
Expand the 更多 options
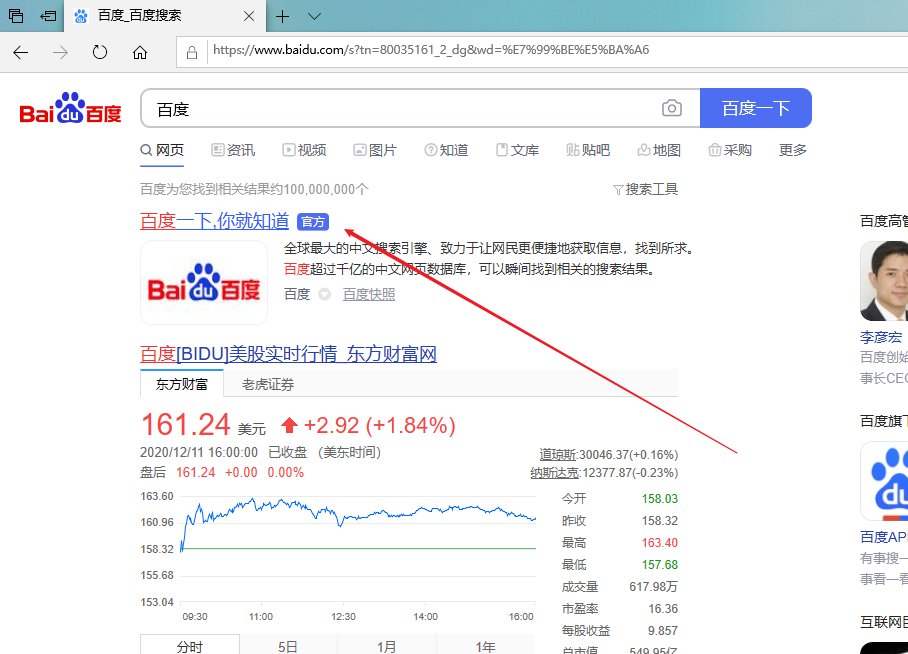pyautogui.click(x=791, y=149)
